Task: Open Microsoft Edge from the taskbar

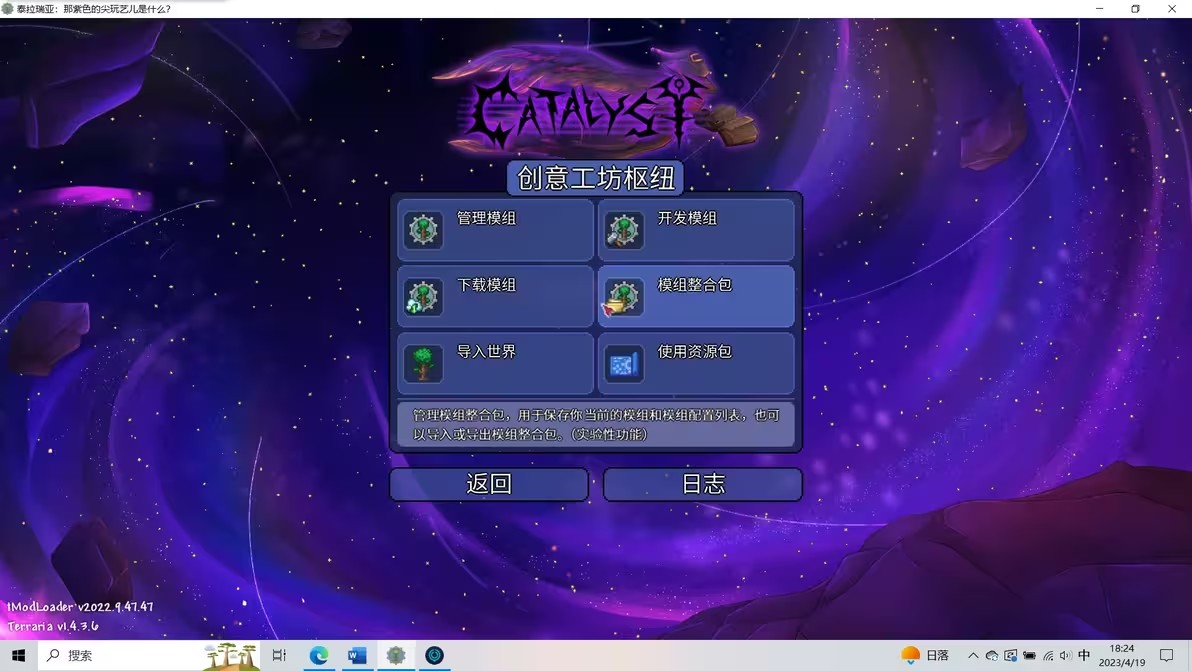Action: pyautogui.click(x=318, y=655)
